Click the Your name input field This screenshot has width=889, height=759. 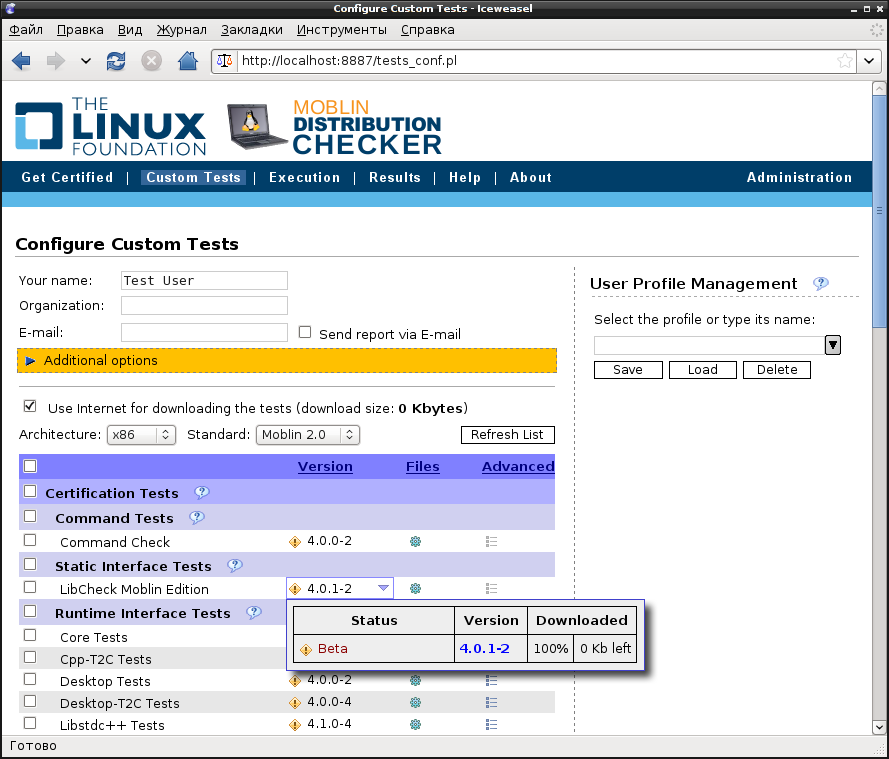204,281
